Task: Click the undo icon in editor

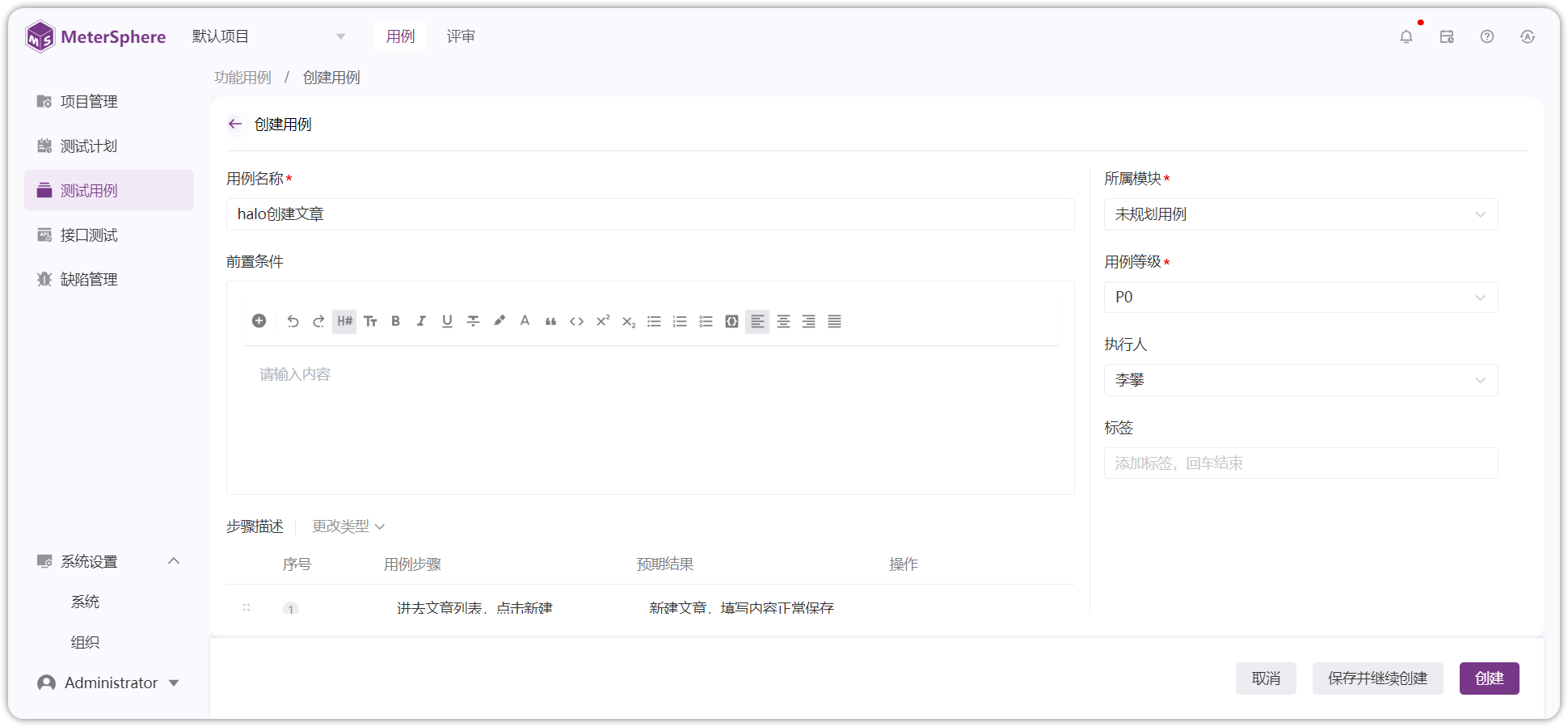Action: point(293,321)
